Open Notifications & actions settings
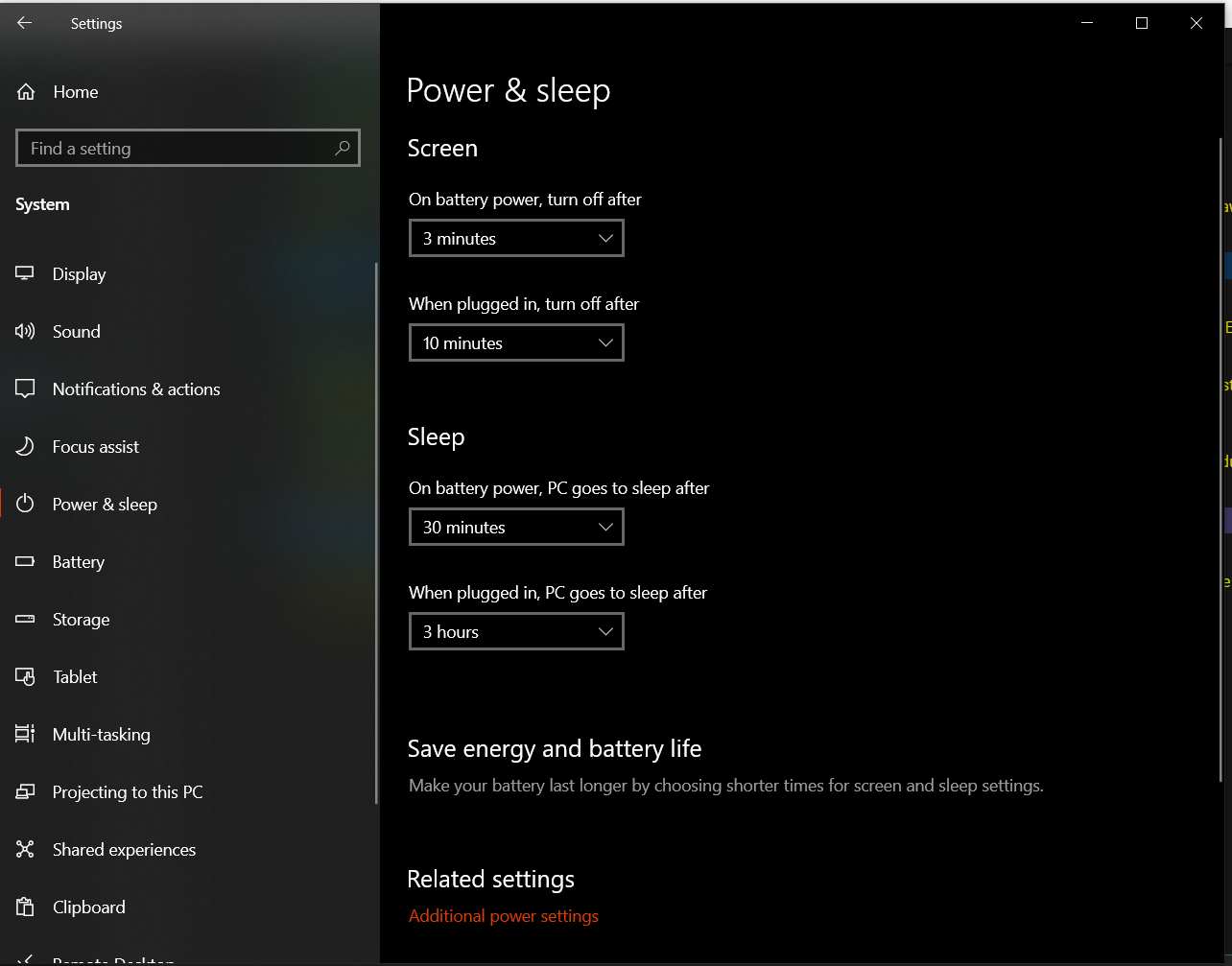 pyautogui.click(x=23, y=389)
